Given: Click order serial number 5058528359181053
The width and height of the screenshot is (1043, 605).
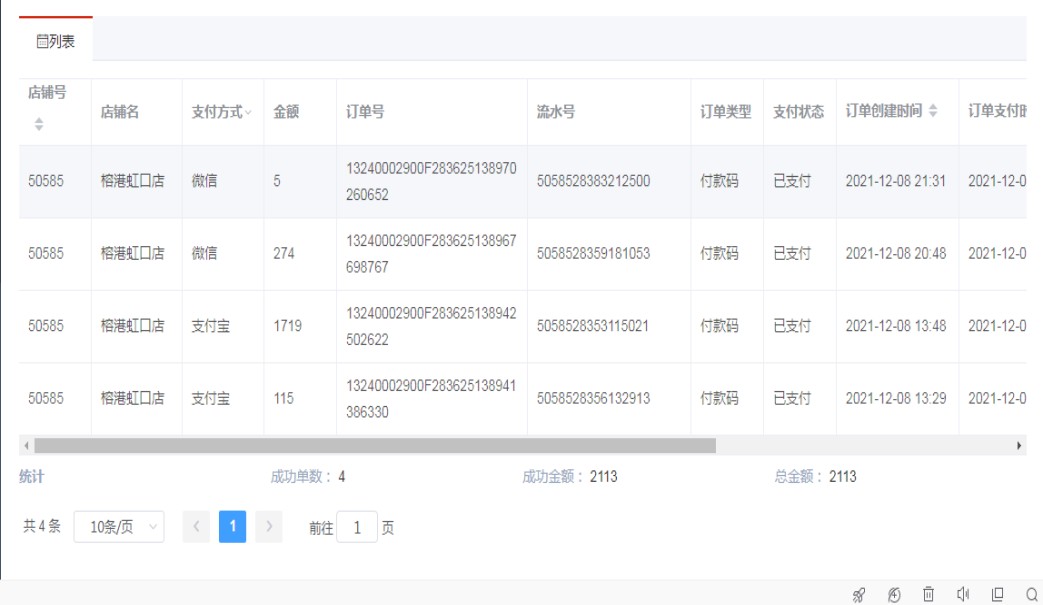Looking at the screenshot, I should point(593,254).
